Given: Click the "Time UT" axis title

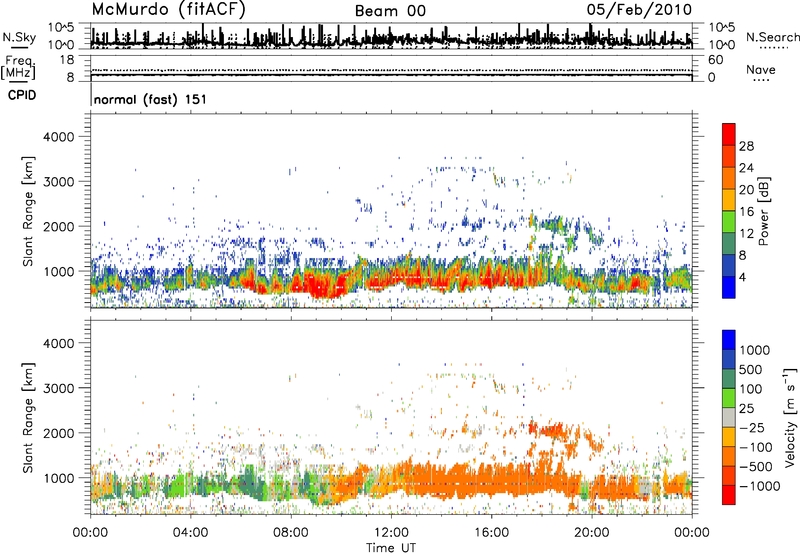Looking at the screenshot, I should point(391,548).
